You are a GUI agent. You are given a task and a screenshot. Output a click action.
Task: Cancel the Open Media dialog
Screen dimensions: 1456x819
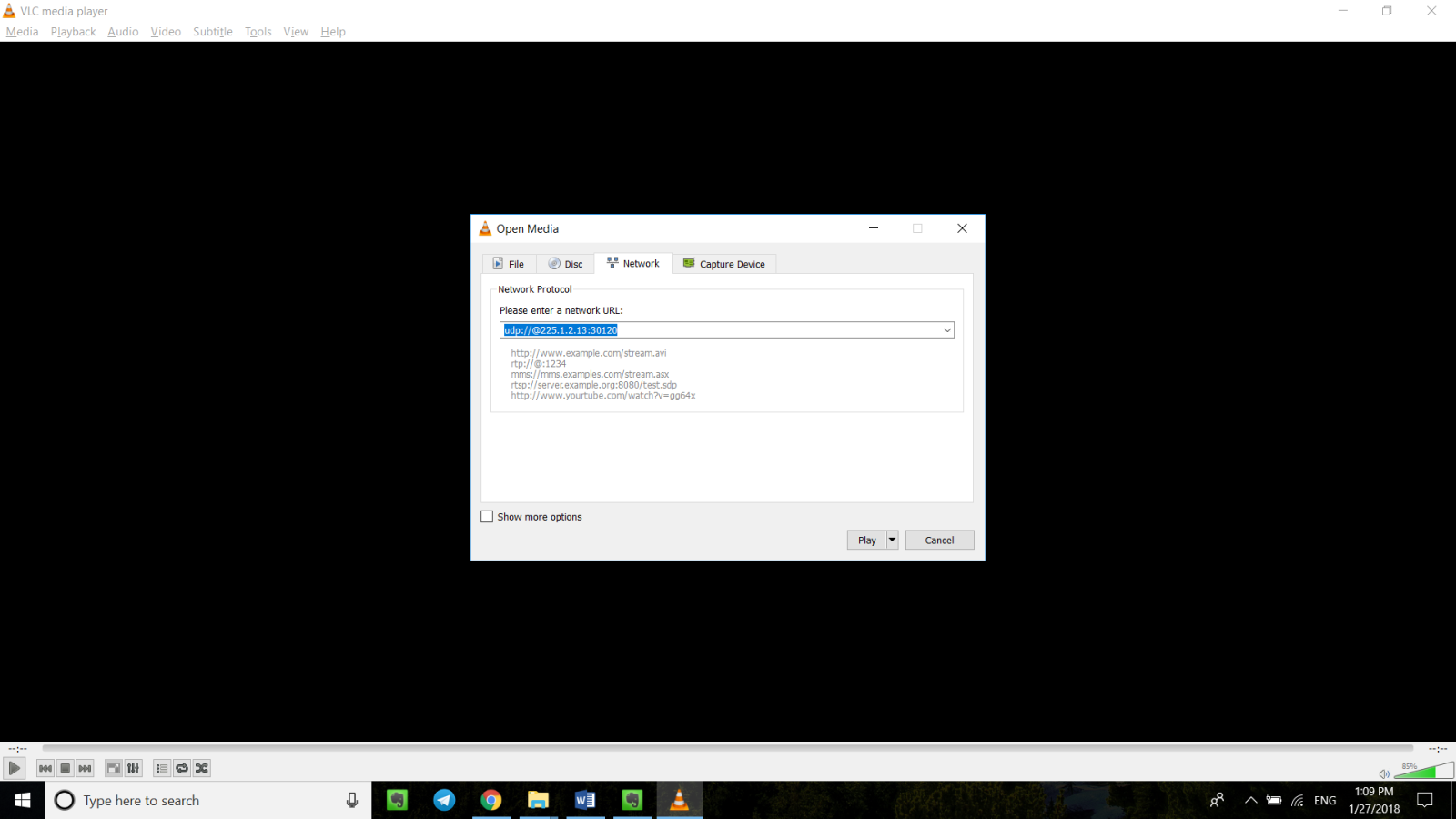click(939, 540)
